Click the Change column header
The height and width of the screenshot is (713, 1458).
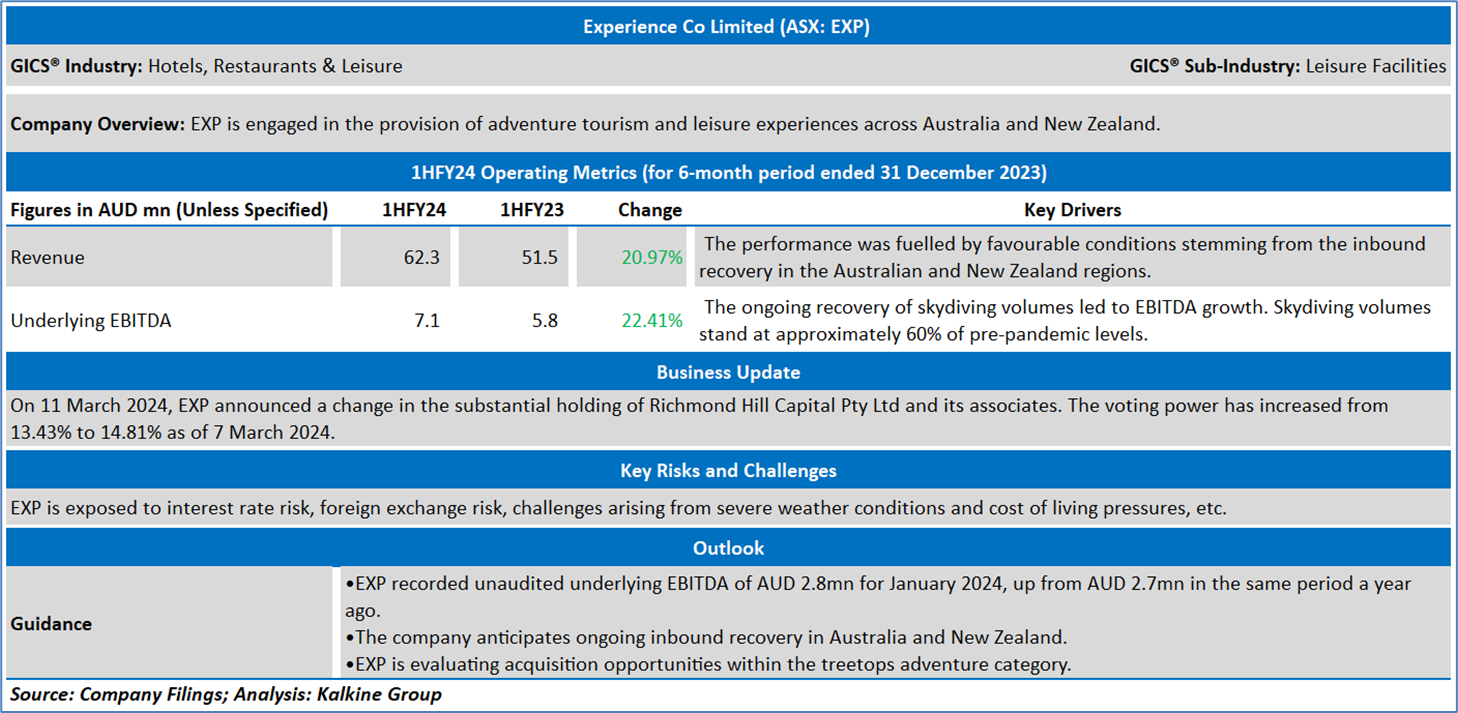click(650, 210)
